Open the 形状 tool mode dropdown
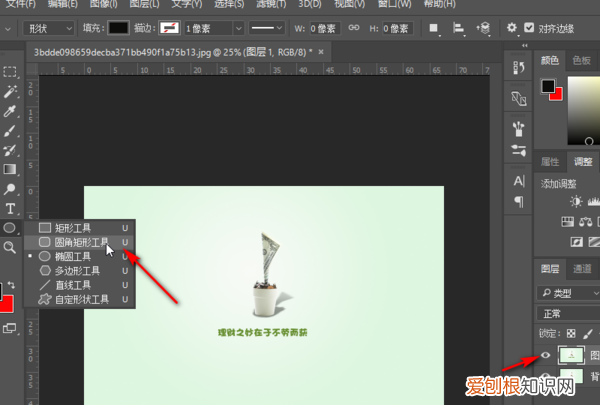The width and height of the screenshot is (600, 405). (x=48, y=28)
